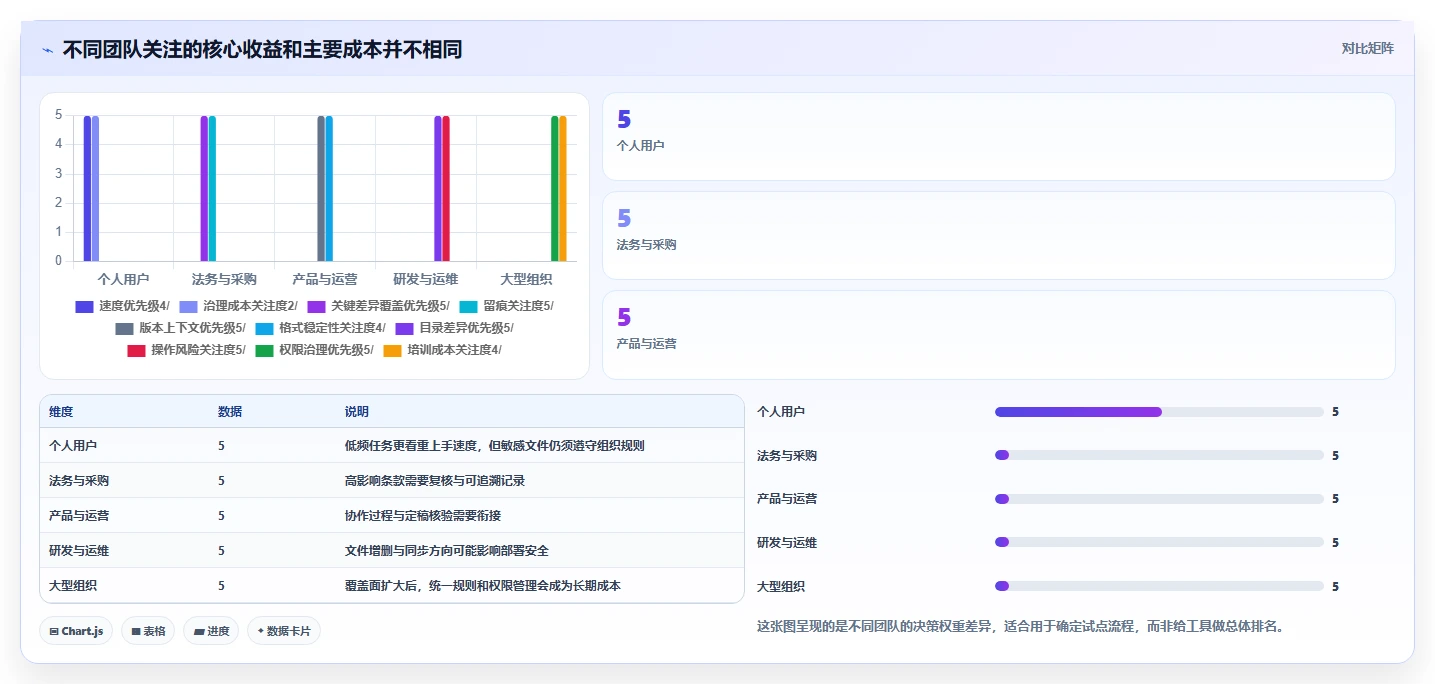
Task: Click the 维度 table column header
Action: click(x=61, y=412)
